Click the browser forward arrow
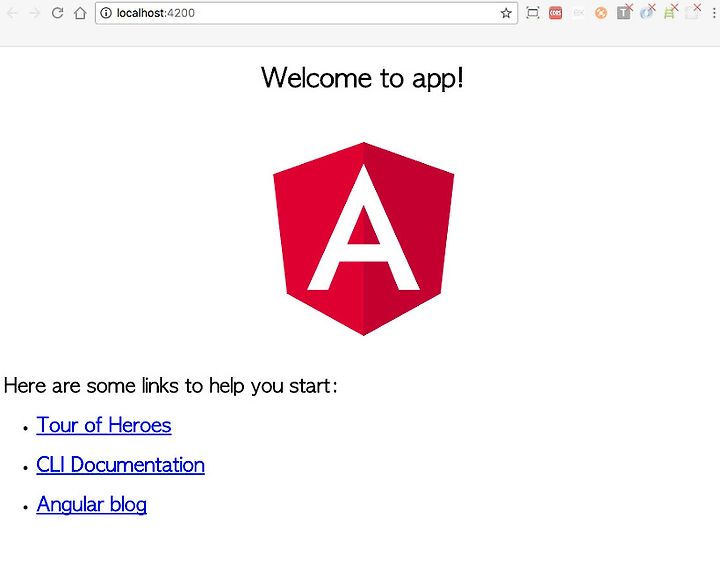This screenshot has height=562, width=720. (34, 13)
